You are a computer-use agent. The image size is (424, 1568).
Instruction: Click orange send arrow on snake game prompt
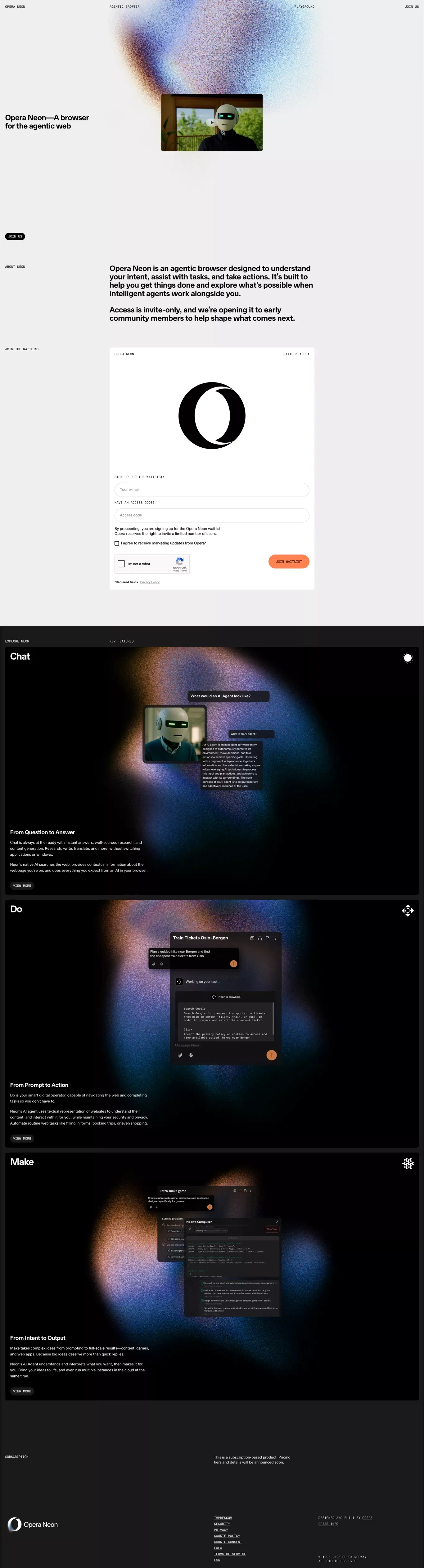coord(210,1207)
